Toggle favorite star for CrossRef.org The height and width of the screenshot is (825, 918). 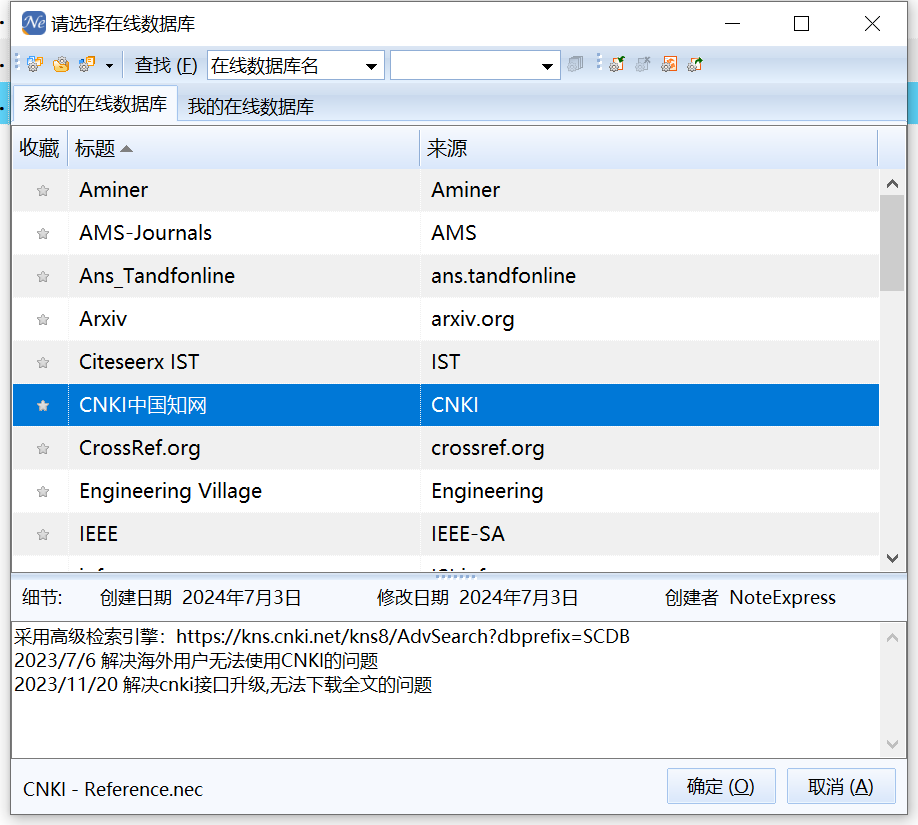43,449
